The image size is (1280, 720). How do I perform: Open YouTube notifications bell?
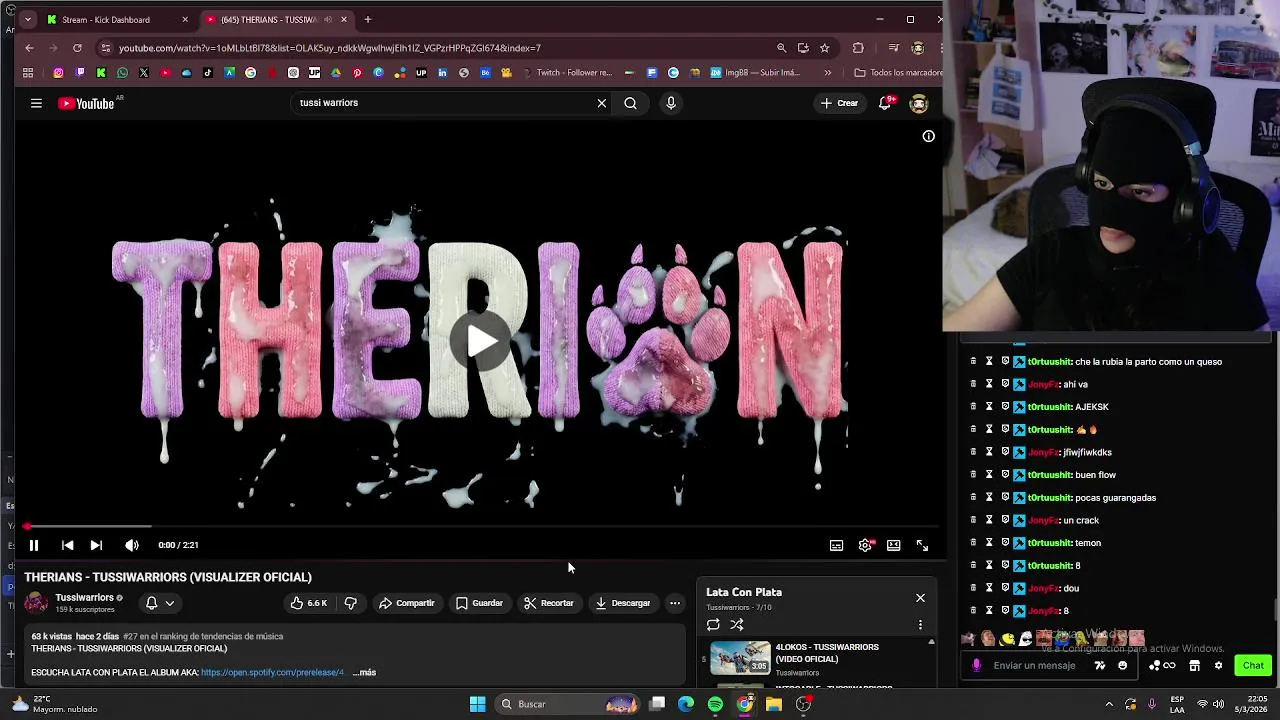click(885, 103)
